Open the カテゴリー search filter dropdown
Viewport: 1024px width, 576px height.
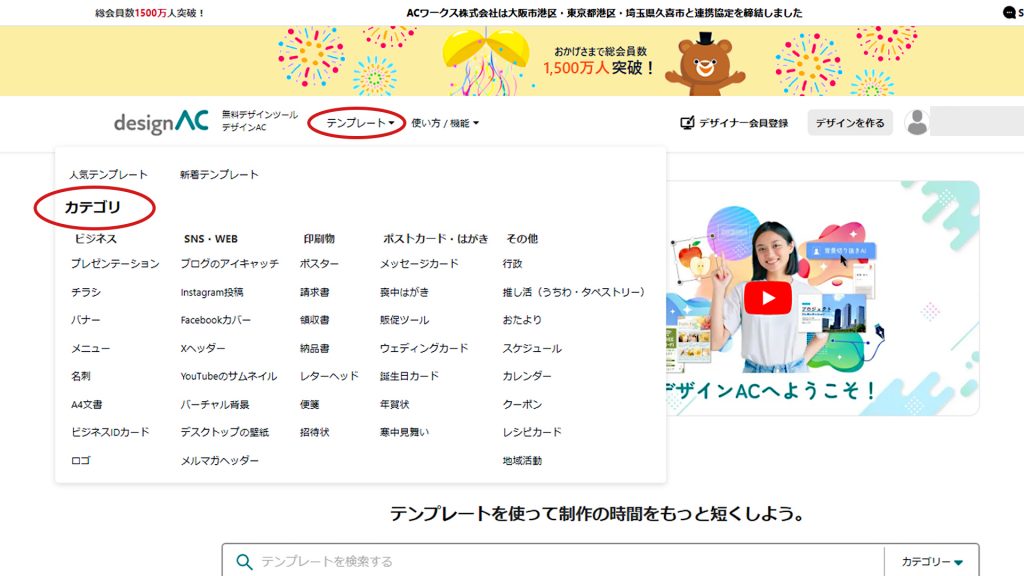coord(931,562)
